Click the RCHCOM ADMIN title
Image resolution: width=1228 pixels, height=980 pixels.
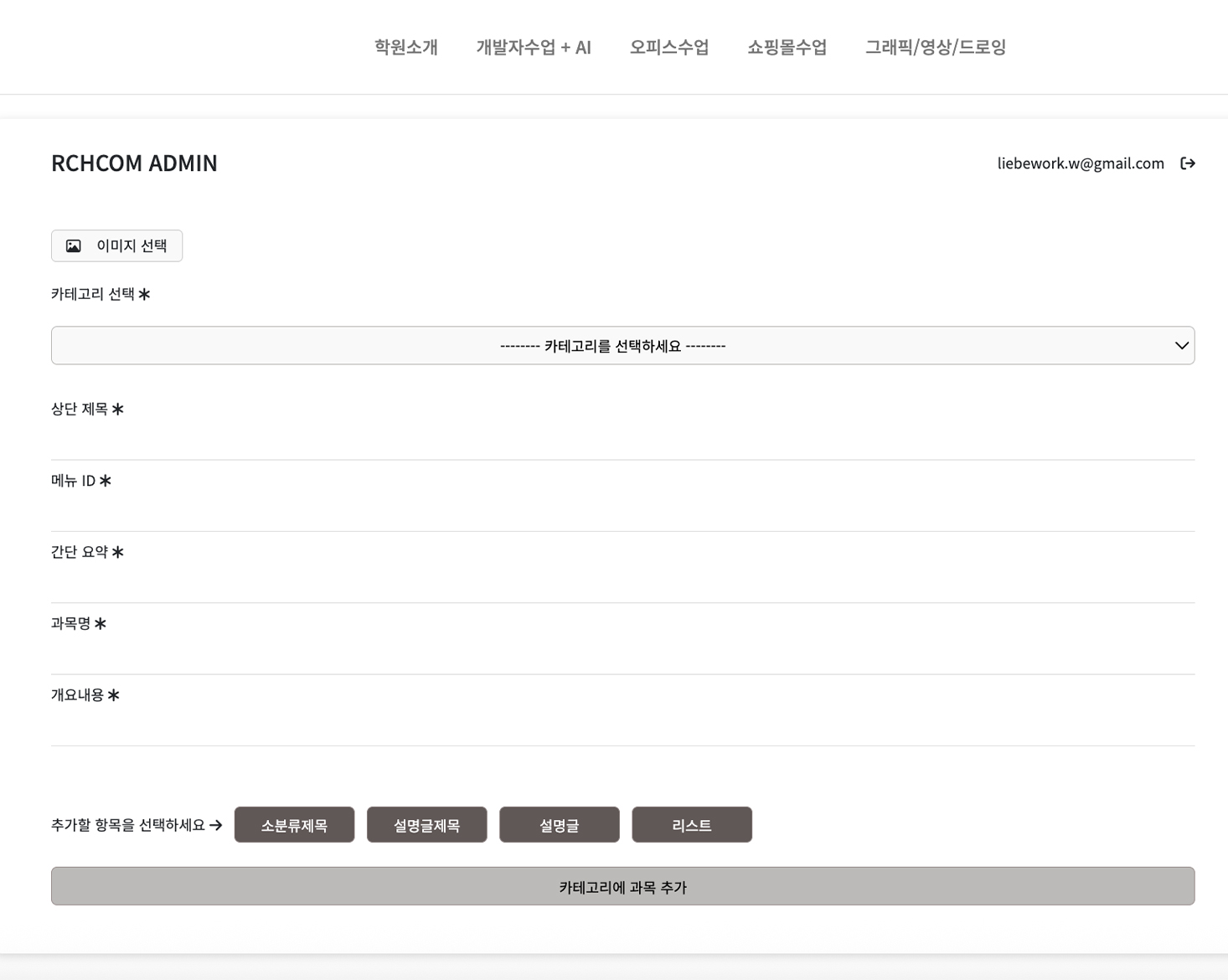point(134,163)
